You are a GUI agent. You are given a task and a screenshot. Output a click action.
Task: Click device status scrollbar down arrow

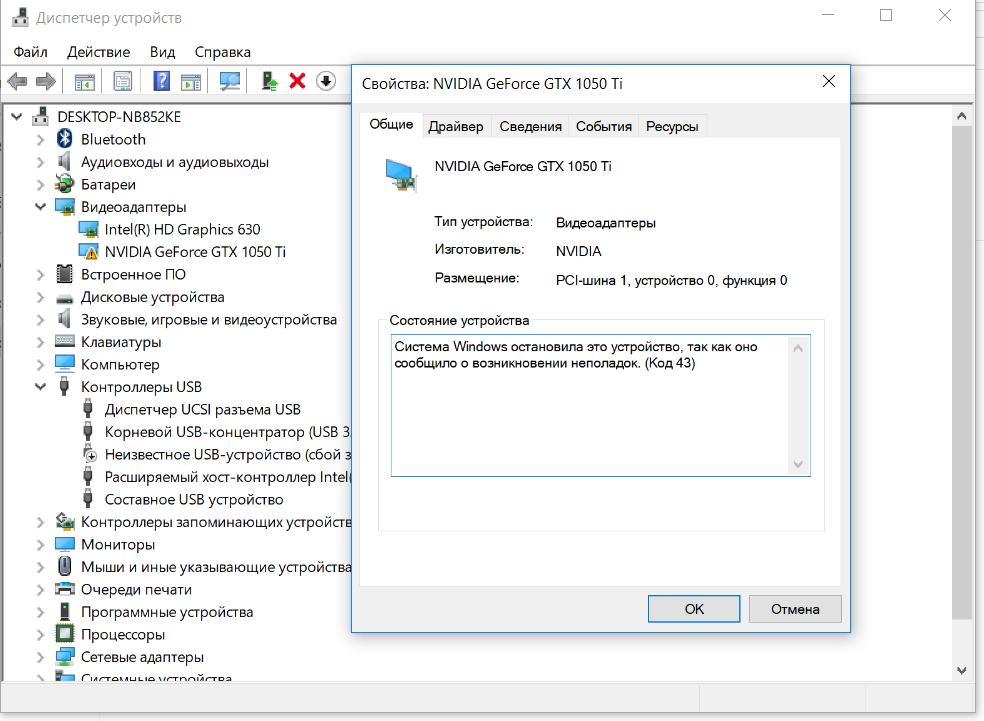tap(798, 464)
